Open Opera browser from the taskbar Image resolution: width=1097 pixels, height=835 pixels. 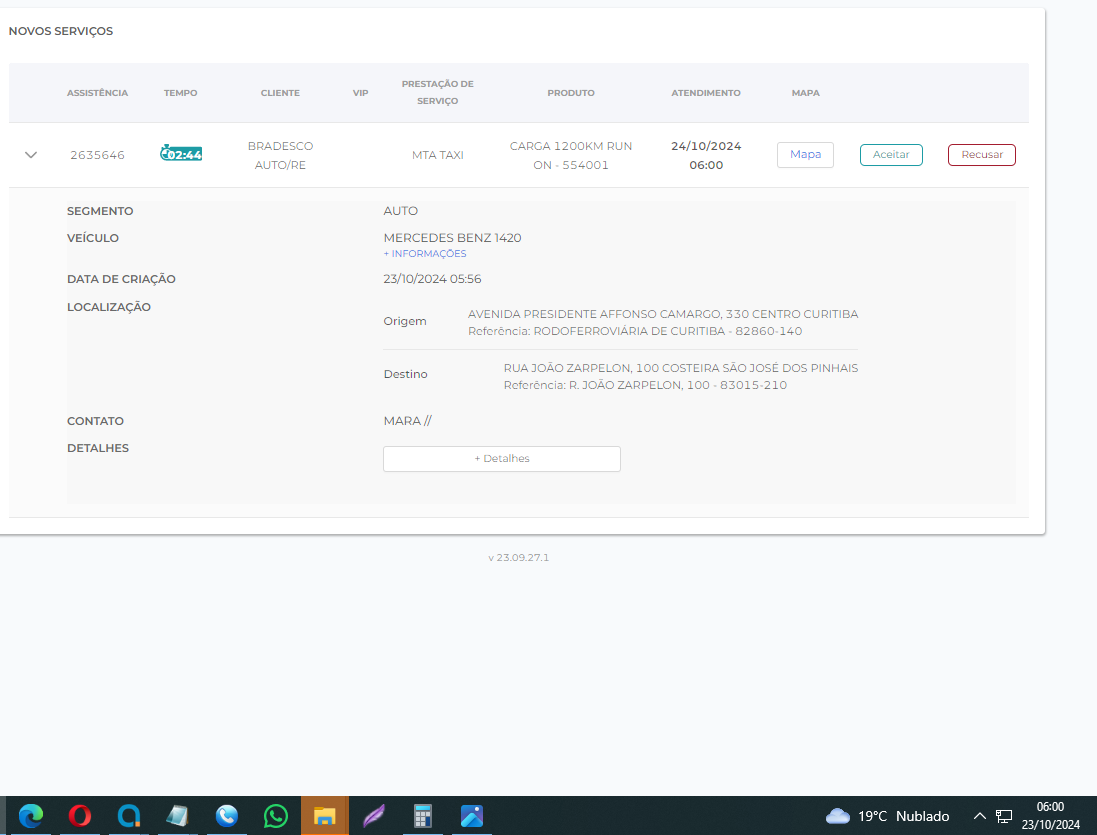80,816
